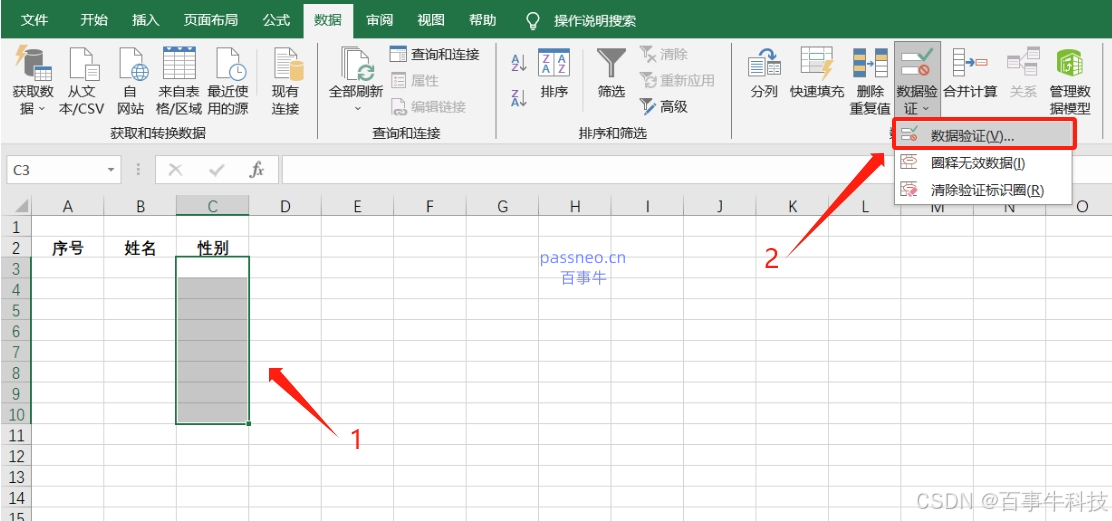Switch to the 视图 (View) tab

(x=430, y=20)
